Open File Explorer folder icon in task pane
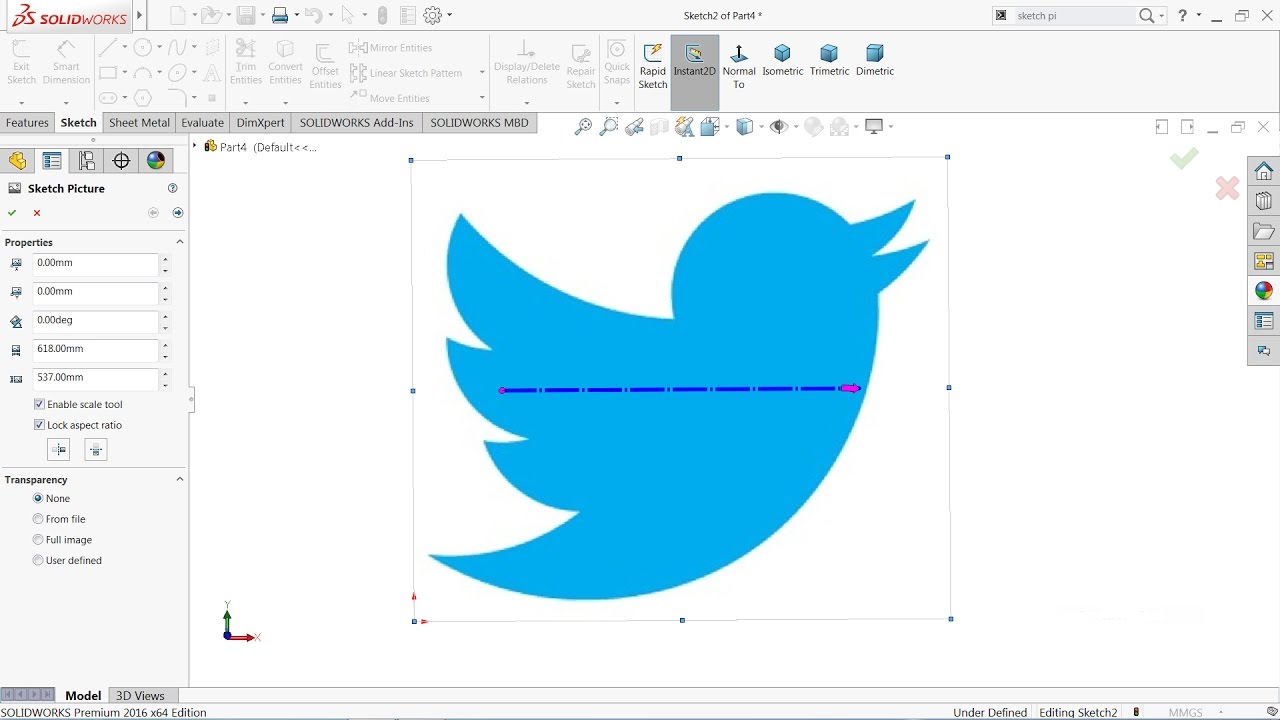The height and width of the screenshot is (720, 1280). click(1264, 231)
